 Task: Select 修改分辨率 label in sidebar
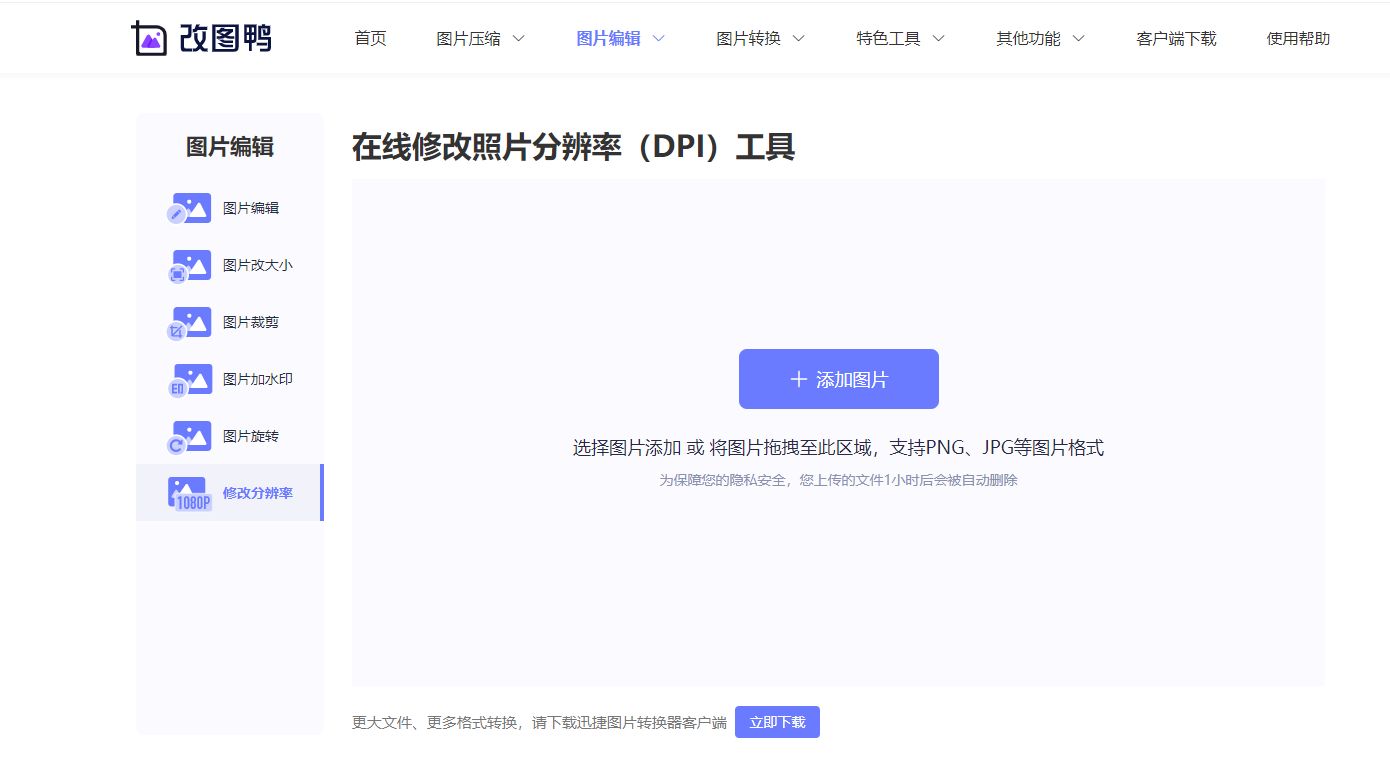258,493
